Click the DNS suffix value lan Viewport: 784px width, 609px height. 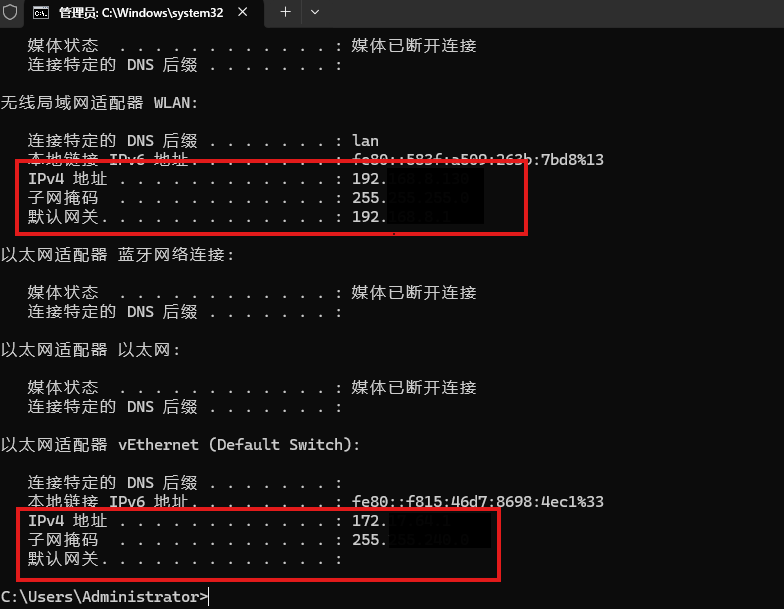(x=365, y=140)
